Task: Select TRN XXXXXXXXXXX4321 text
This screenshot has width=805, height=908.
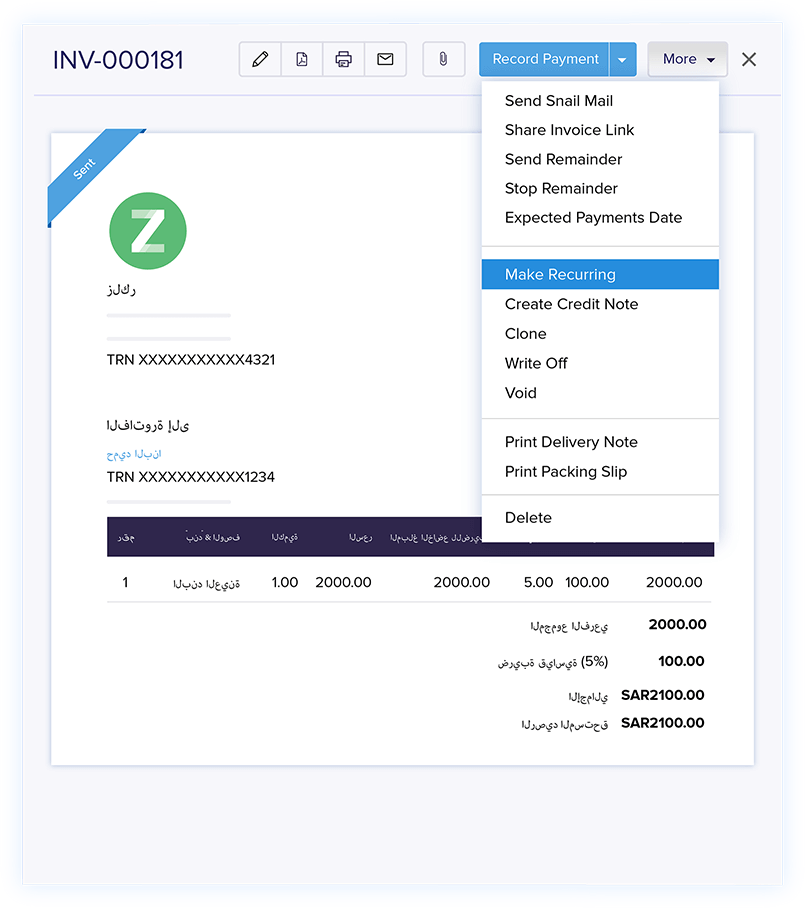Action: pos(191,360)
